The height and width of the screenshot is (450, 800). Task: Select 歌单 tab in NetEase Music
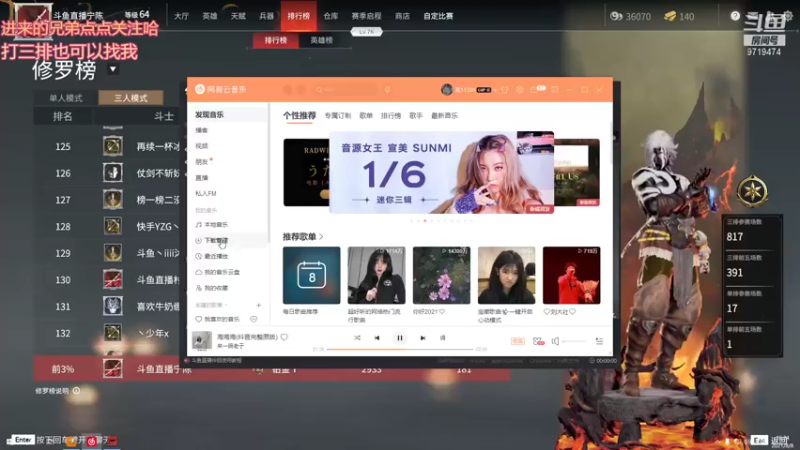[366, 116]
